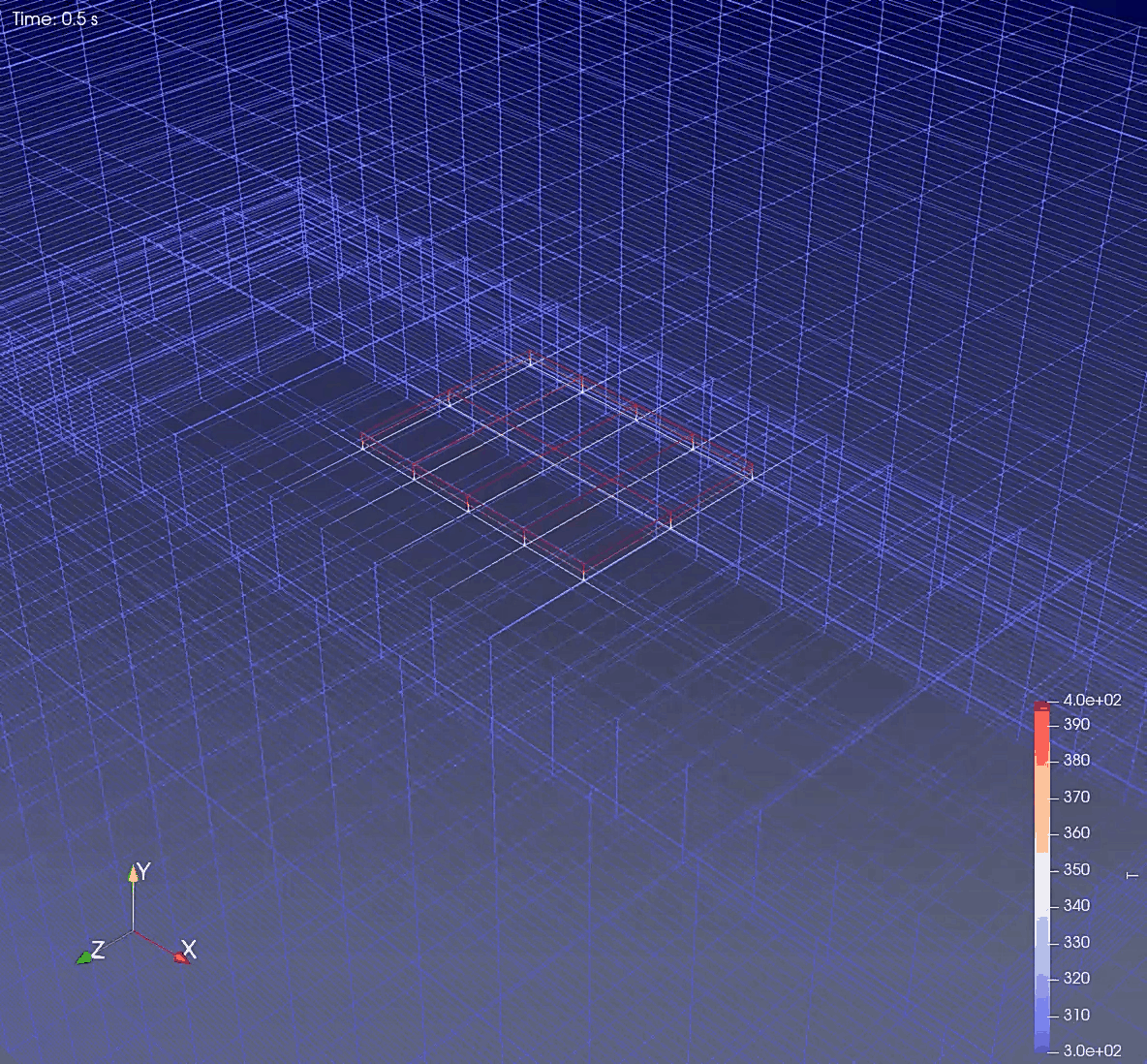Viewport: 1147px width, 1064px height.
Task: Click the legend title 'T'
Action: click(x=1133, y=875)
